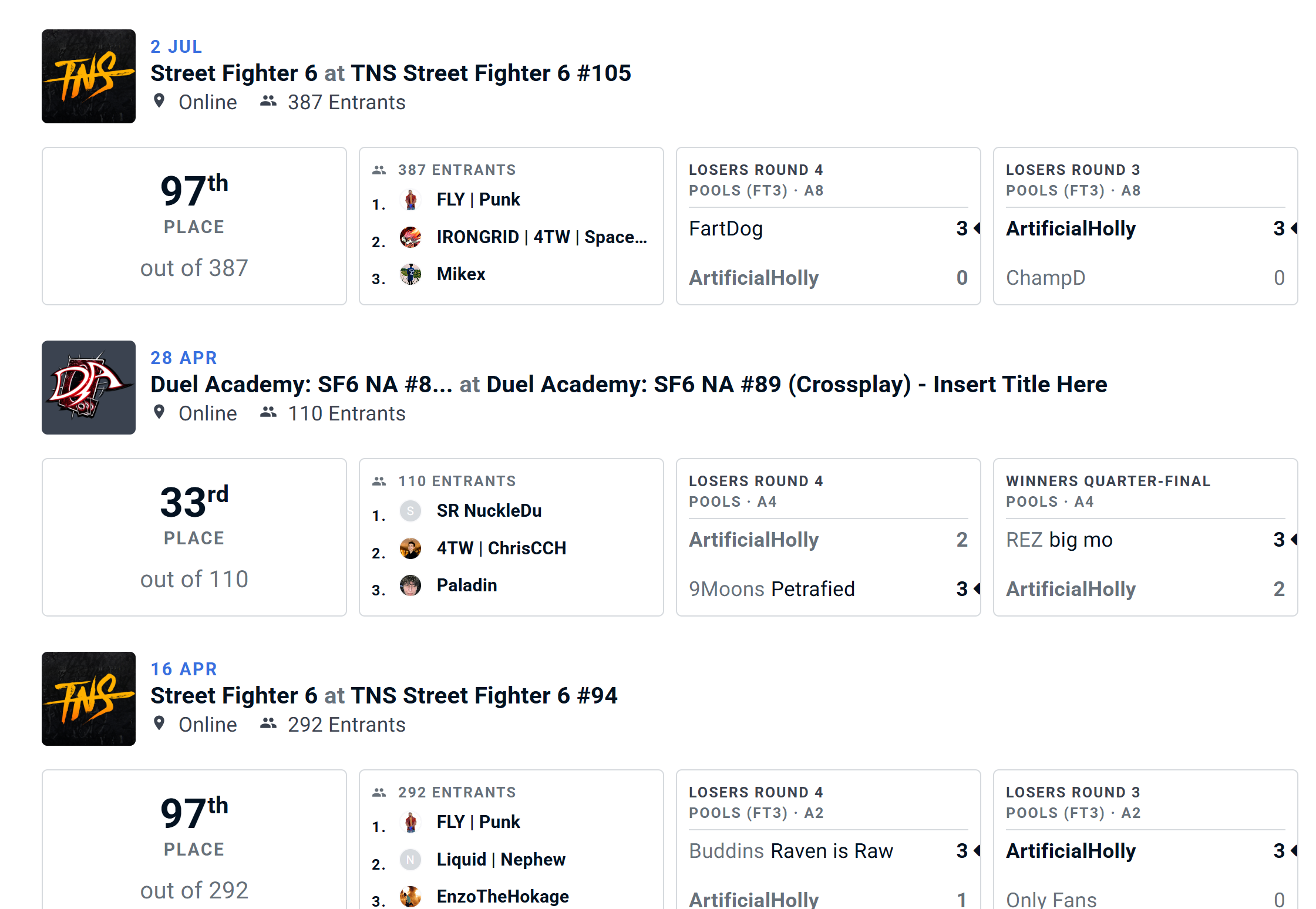Select Mikex's player avatar

[410, 274]
